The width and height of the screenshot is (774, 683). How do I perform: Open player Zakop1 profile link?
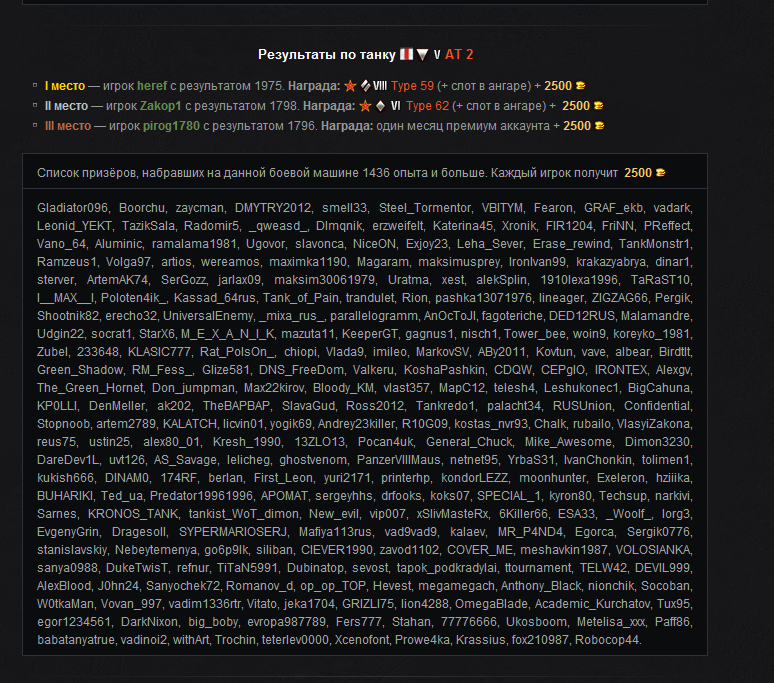click(160, 106)
